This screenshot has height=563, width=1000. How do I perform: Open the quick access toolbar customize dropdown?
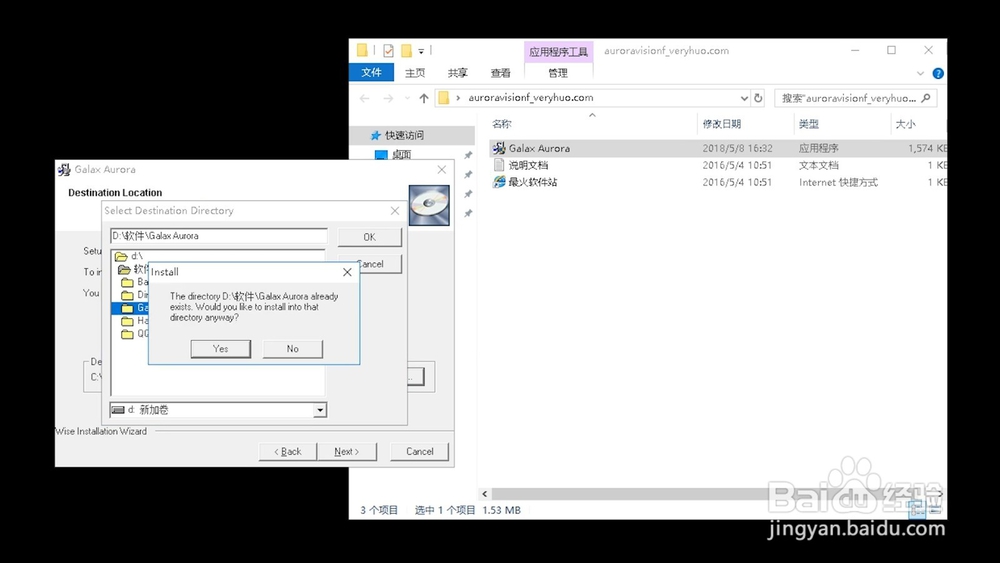[x=421, y=51]
